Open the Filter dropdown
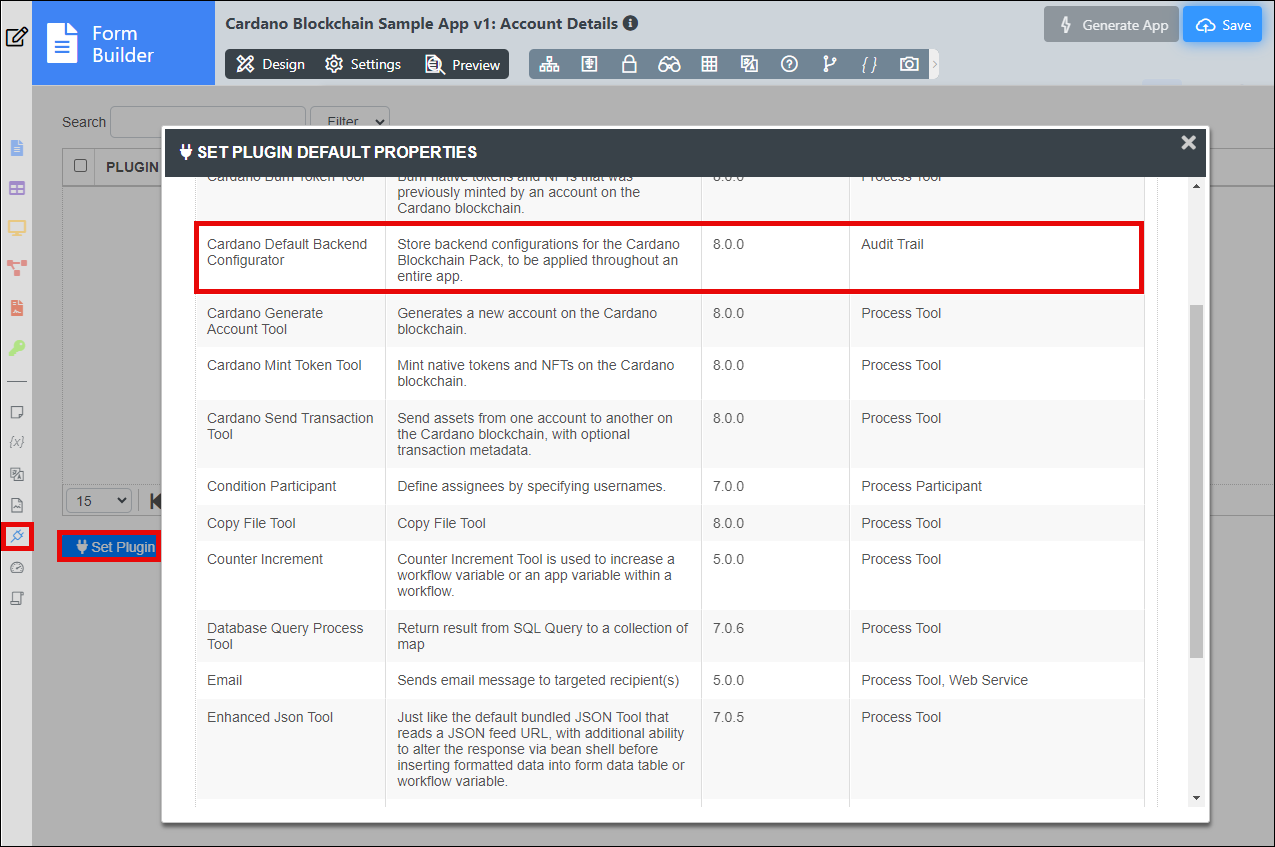The image size is (1275, 847). [350, 121]
